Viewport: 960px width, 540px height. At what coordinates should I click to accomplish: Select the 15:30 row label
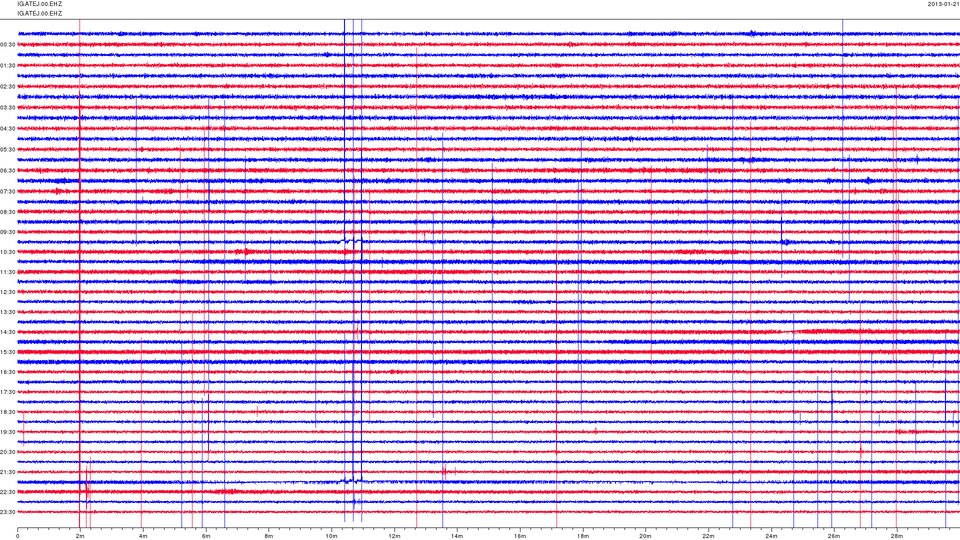coord(7,353)
